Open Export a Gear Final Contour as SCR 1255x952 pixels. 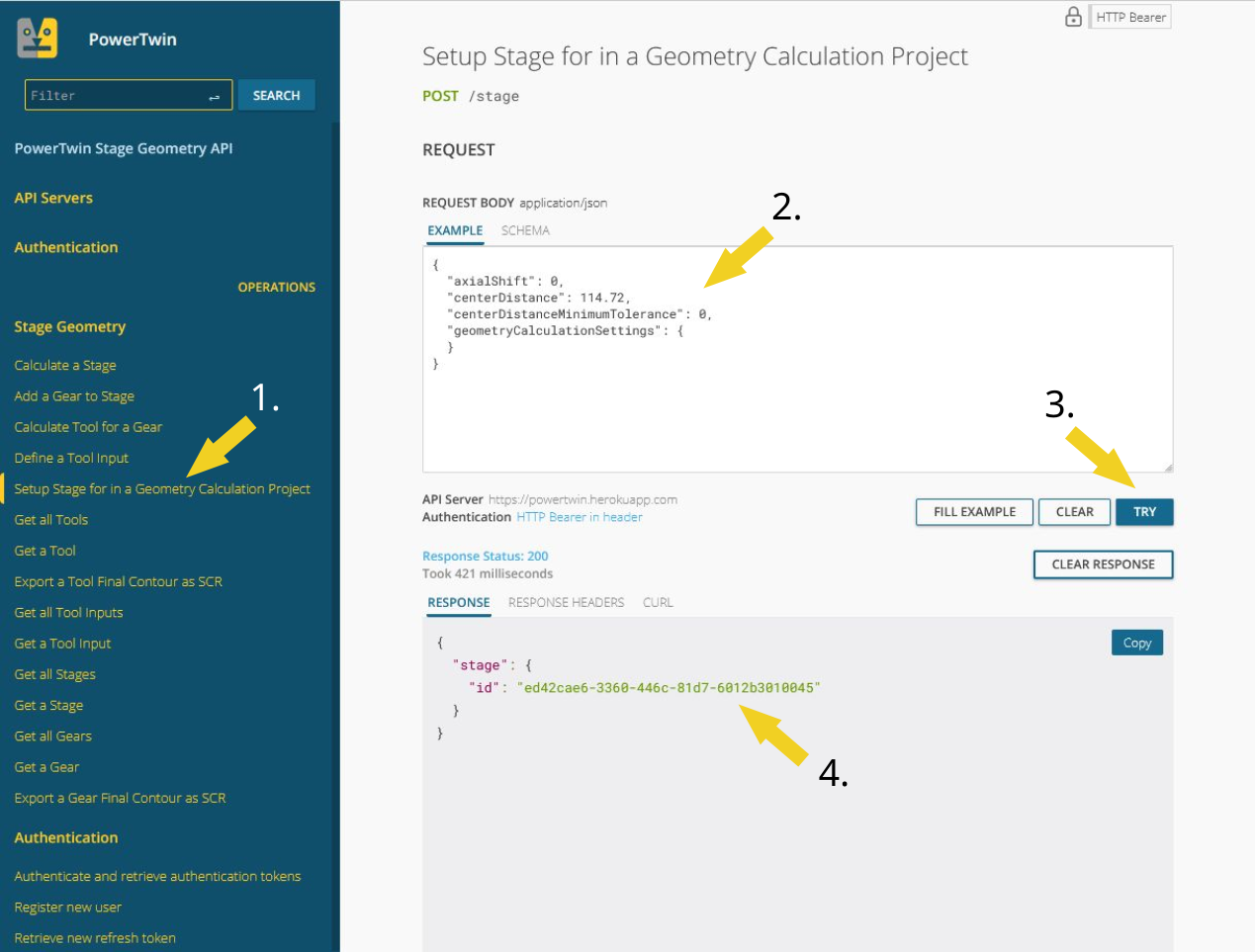pyautogui.click(x=120, y=798)
